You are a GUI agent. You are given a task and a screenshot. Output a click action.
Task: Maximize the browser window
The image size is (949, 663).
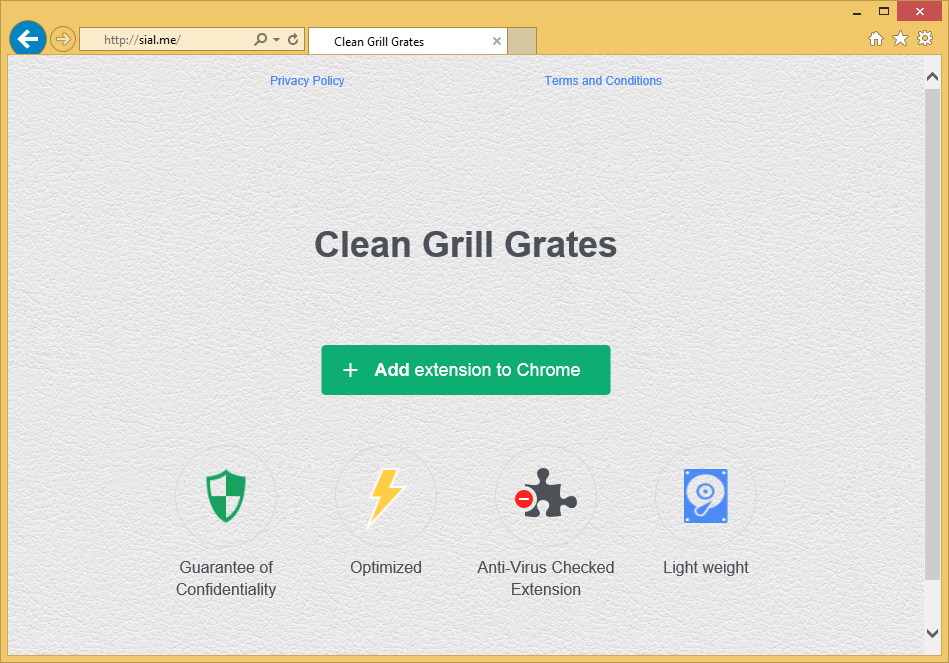click(884, 12)
